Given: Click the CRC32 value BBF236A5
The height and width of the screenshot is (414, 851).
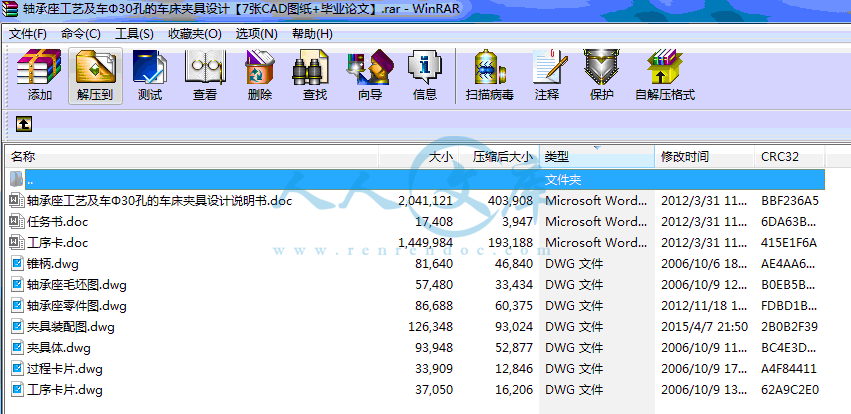Looking at the screenshot, I should (x=790, y=201).
